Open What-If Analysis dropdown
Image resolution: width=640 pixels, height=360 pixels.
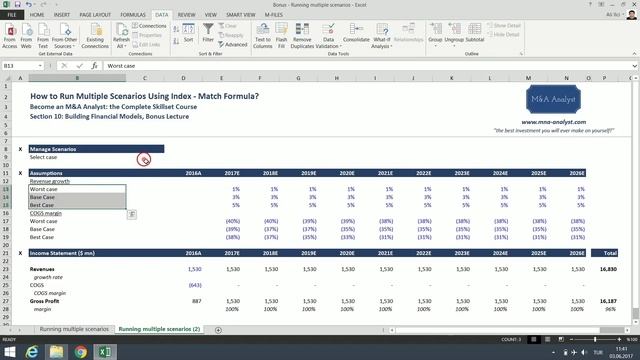(x=382, y=36)
